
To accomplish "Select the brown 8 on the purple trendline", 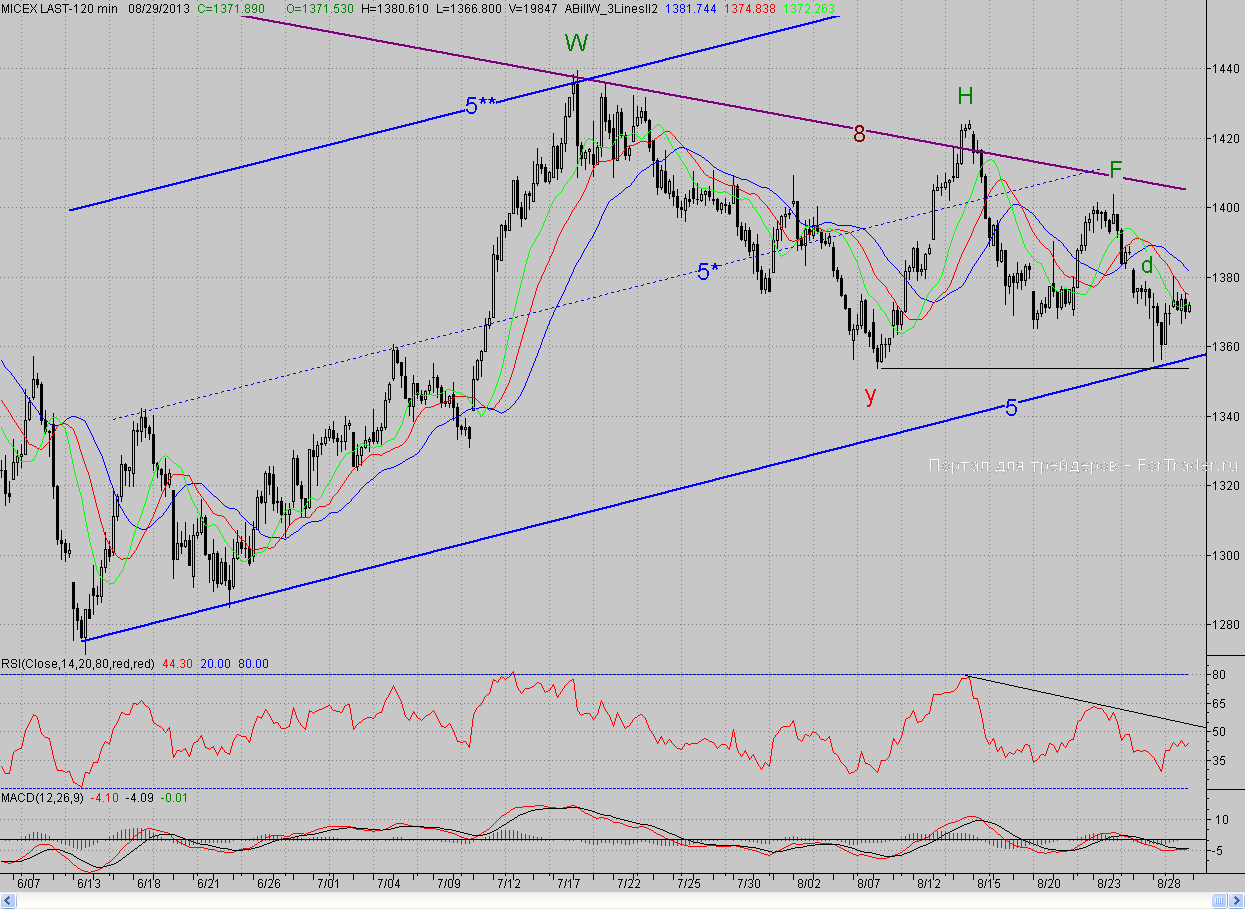I will coord(859,133).
